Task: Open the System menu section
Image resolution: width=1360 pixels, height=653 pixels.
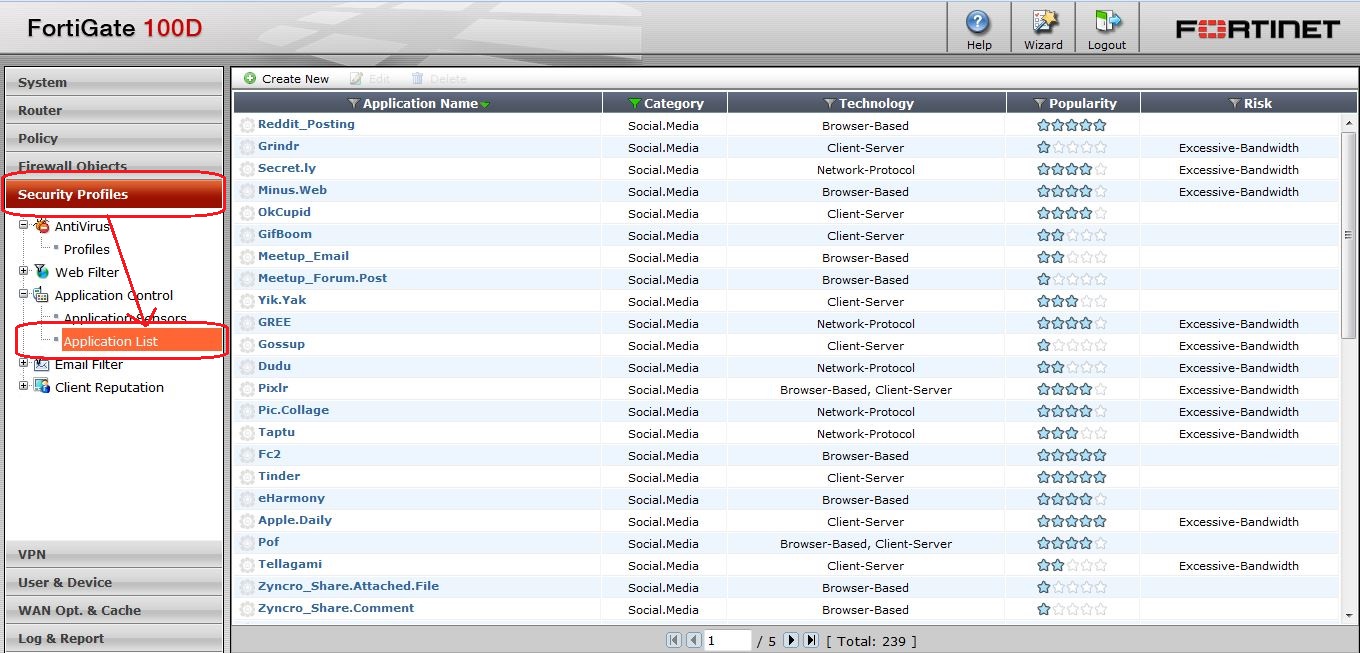Action: pyautogui.click(x=114, y=82)
